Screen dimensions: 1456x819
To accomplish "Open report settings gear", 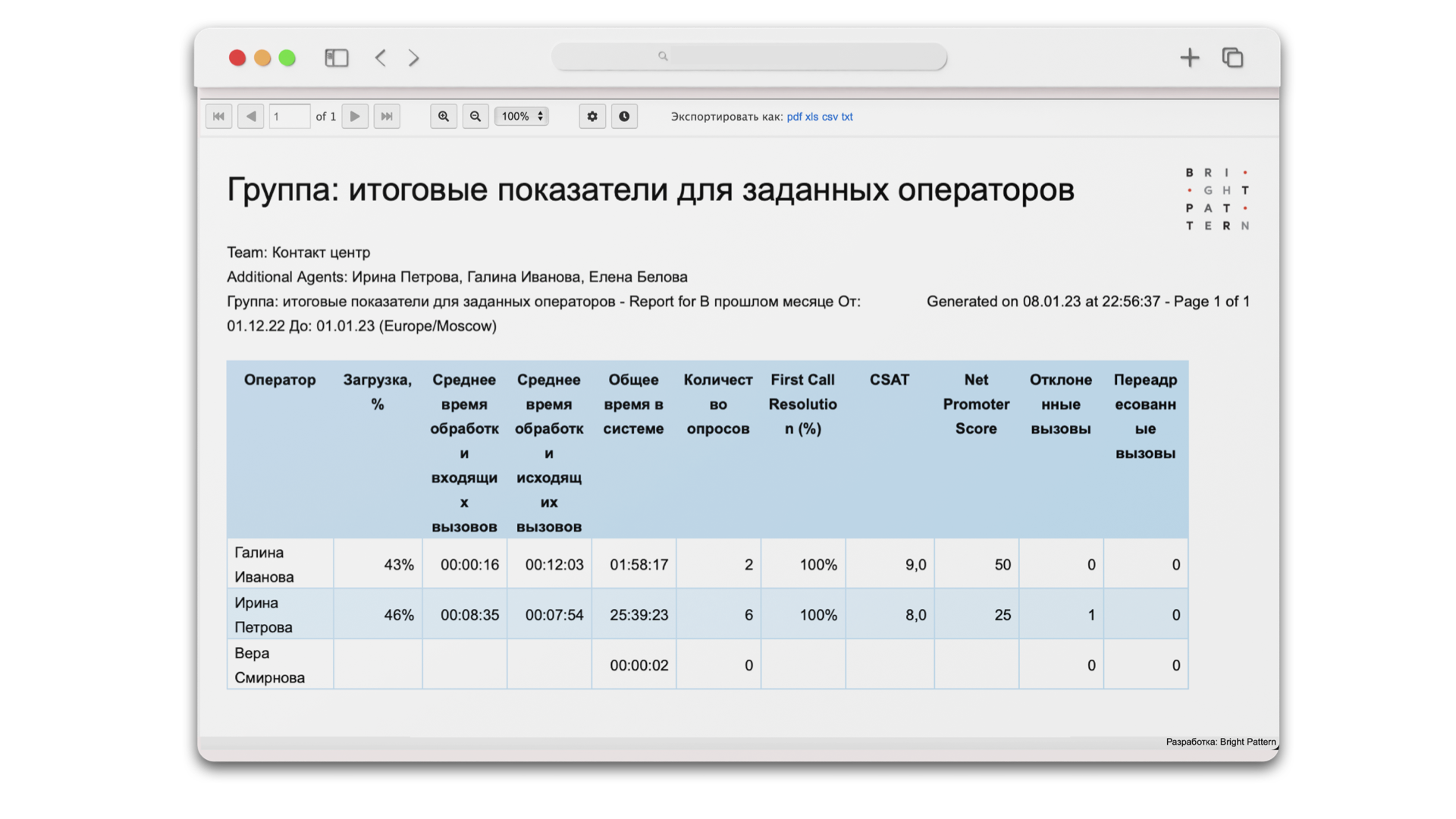I will 592,116.
